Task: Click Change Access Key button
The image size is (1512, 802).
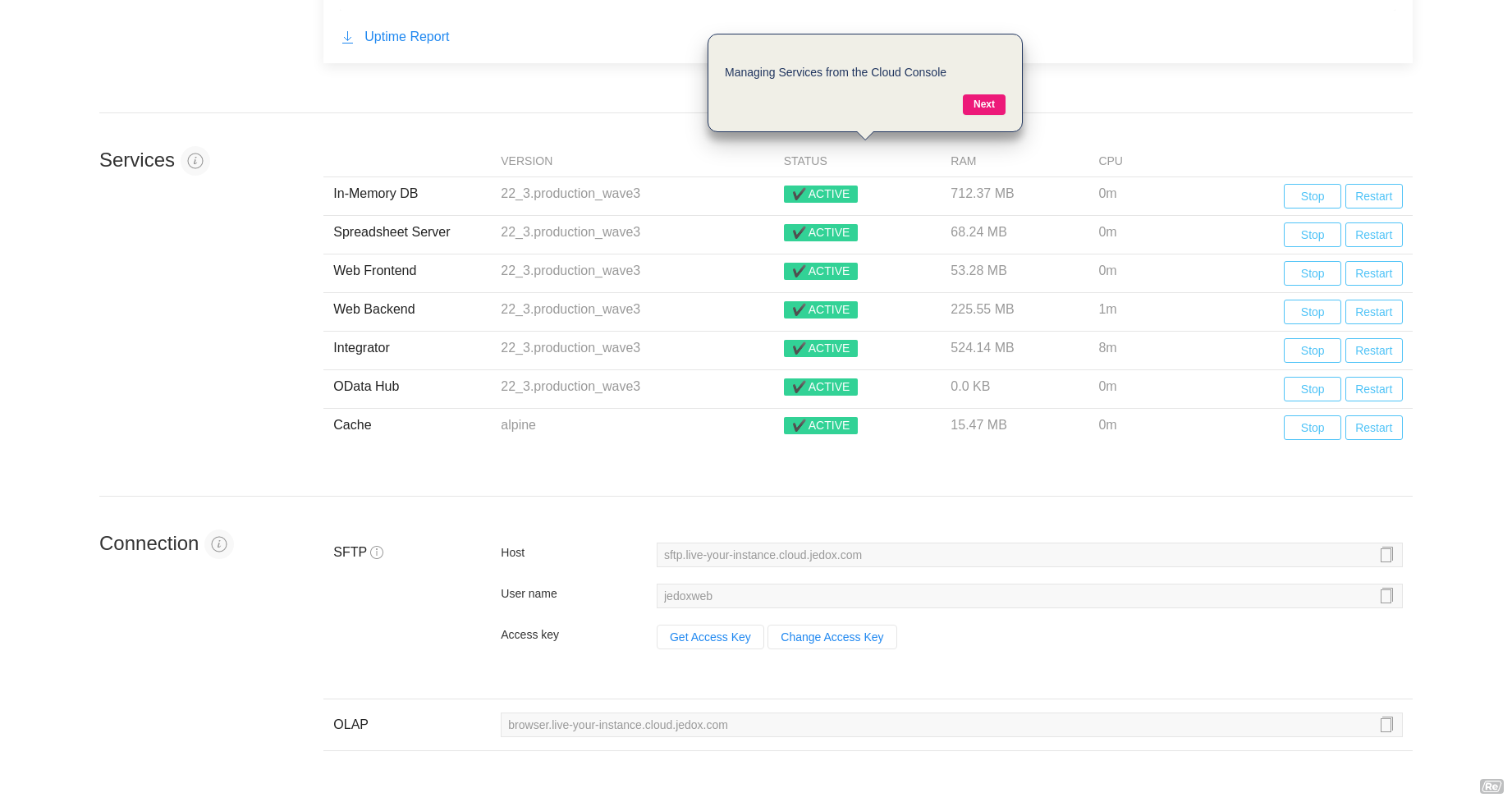Action: pyautogui.click(x=832, y=637)
